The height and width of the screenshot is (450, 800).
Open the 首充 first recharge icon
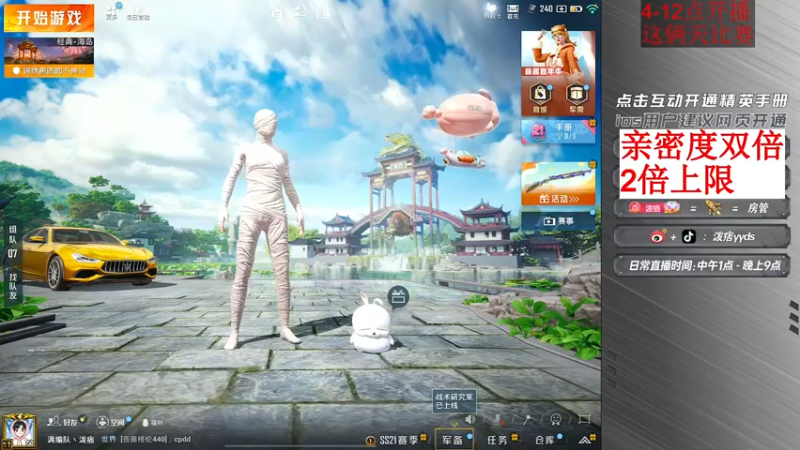[x=513, y=11]
